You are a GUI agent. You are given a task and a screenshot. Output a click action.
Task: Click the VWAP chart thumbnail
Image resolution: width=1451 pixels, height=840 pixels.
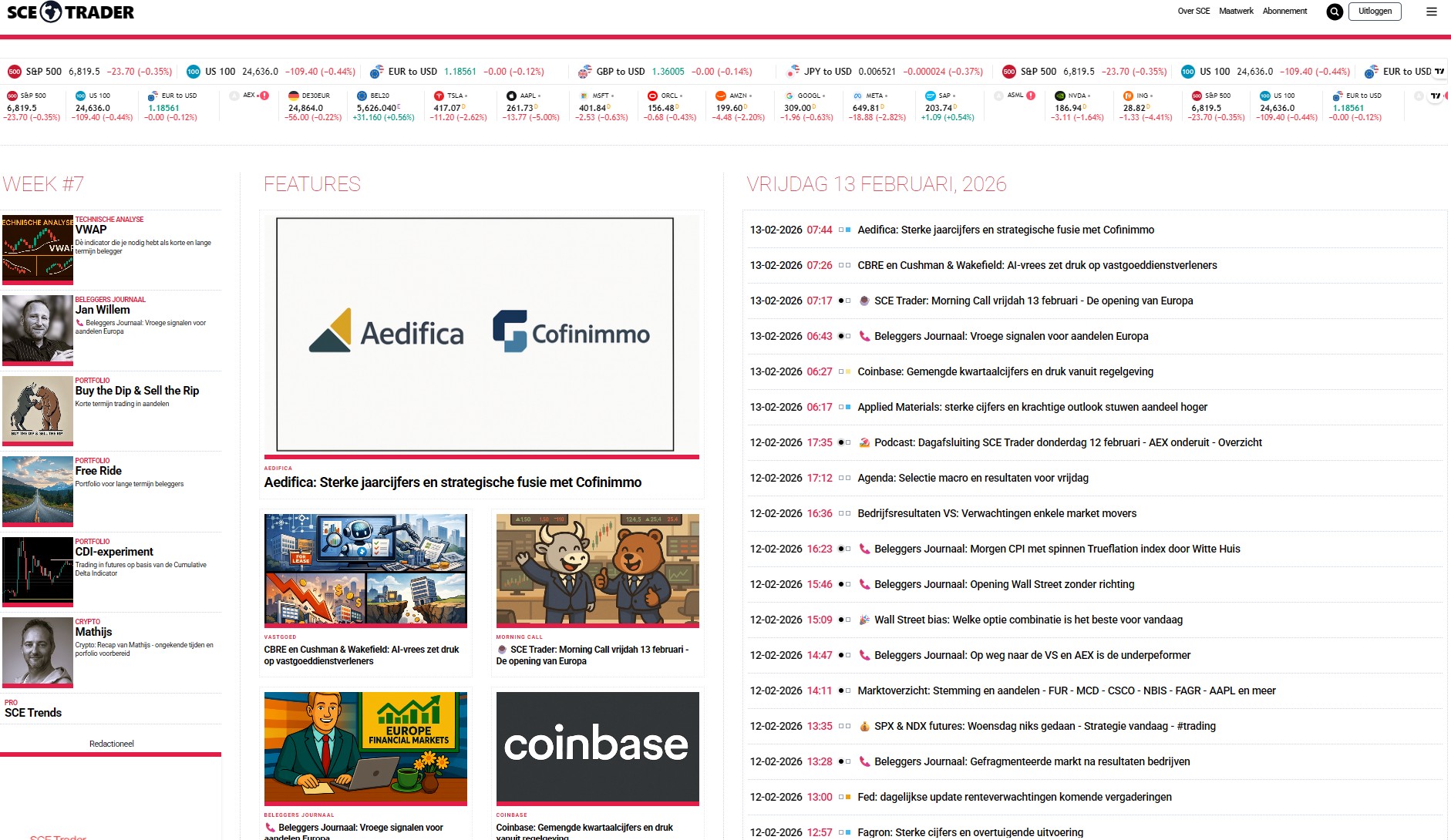[x=38, y=249]
